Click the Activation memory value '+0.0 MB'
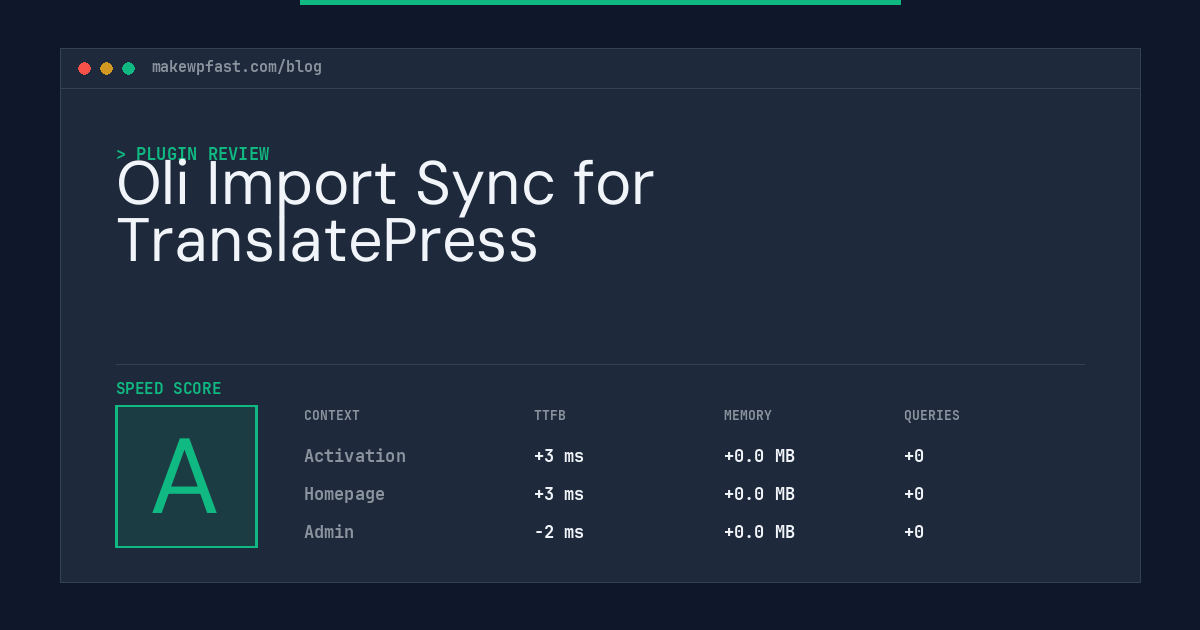The width and height of the screenshot is (1200, 630). tap(759, 456)
